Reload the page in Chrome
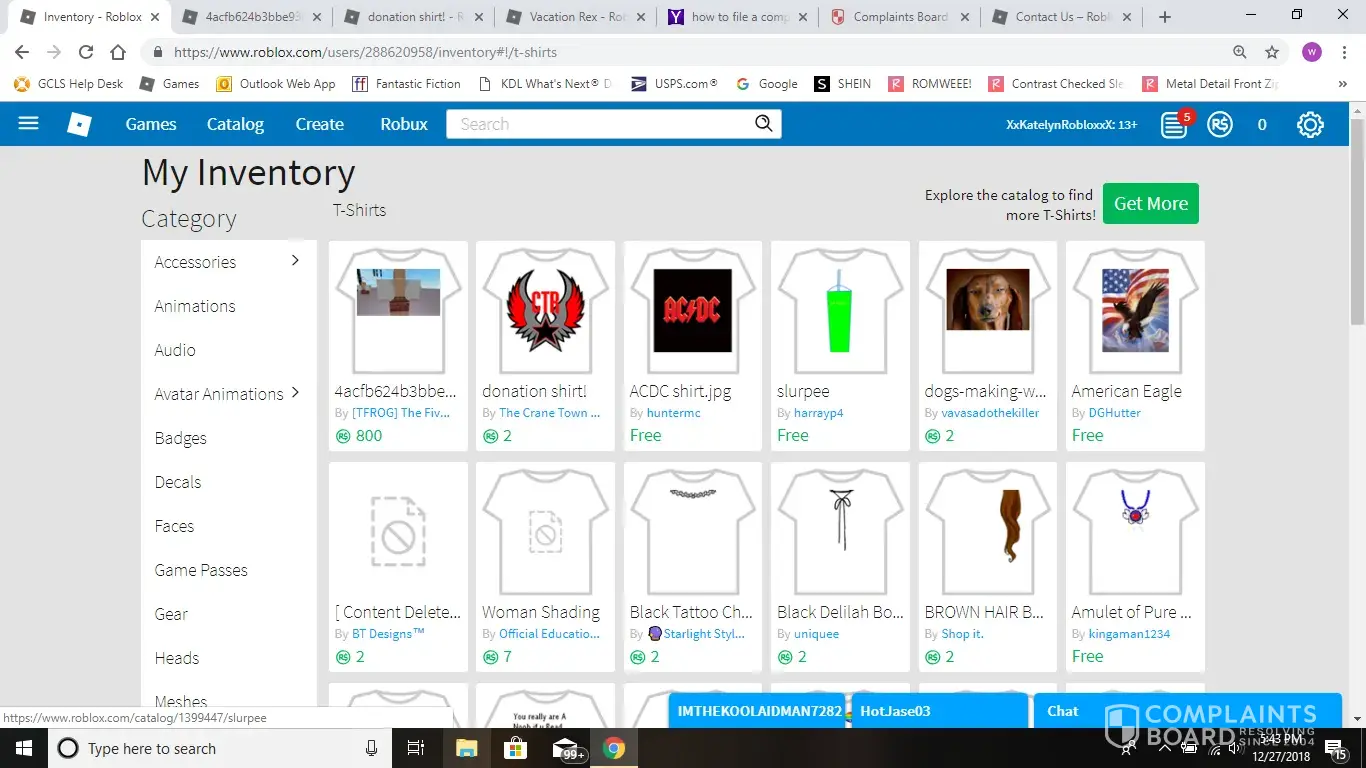Screen dimensions: 1366x768 click(86, 53)
